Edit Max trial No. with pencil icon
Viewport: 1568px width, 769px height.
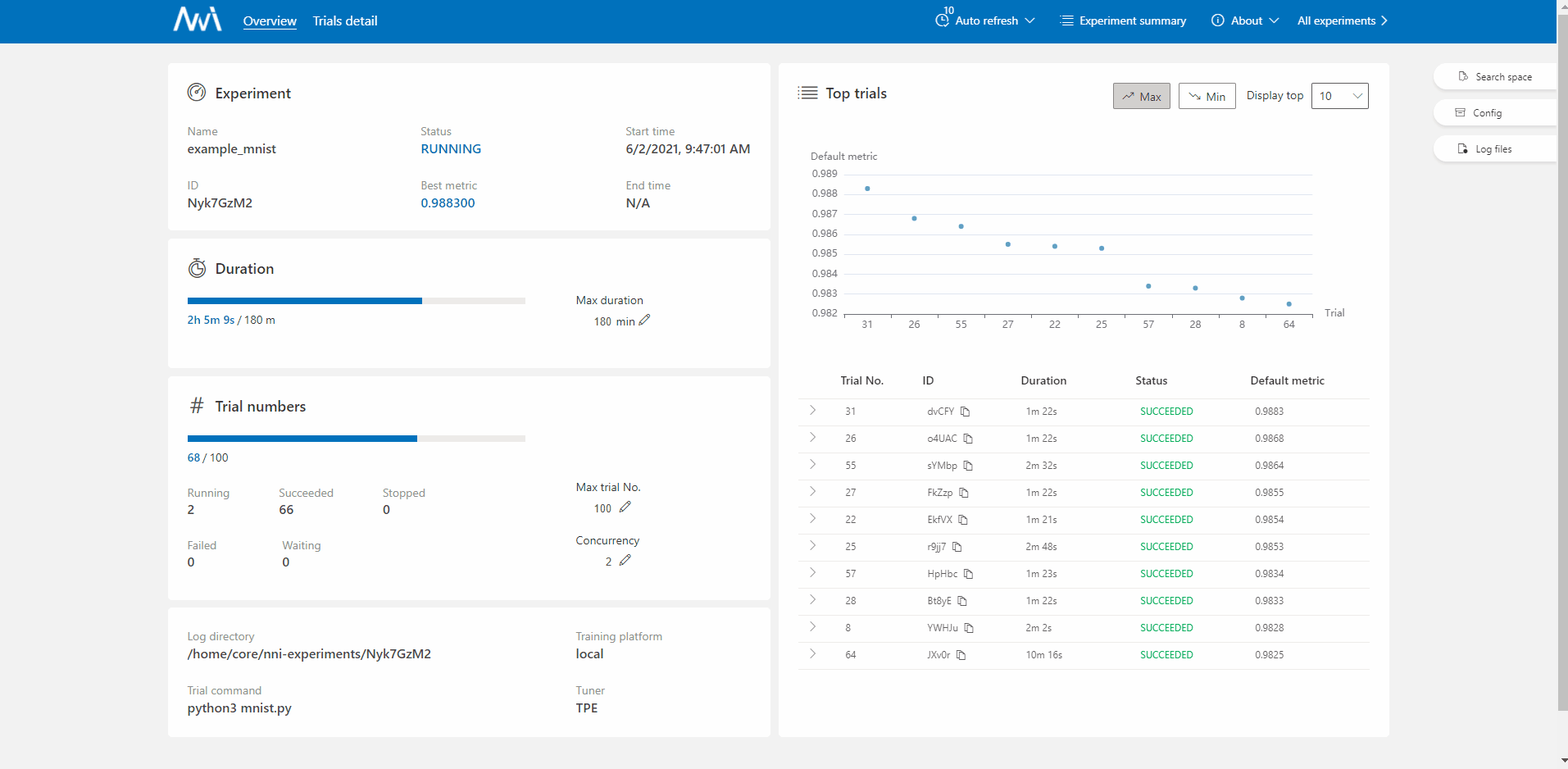point(625,507)
